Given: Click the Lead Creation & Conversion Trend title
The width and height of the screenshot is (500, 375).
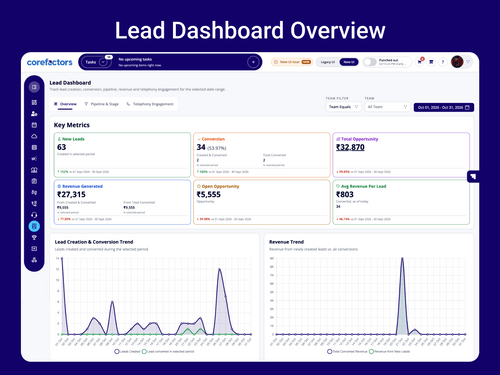Looking at the screenshot, I should pyautogui.click(x=94, y=242).
